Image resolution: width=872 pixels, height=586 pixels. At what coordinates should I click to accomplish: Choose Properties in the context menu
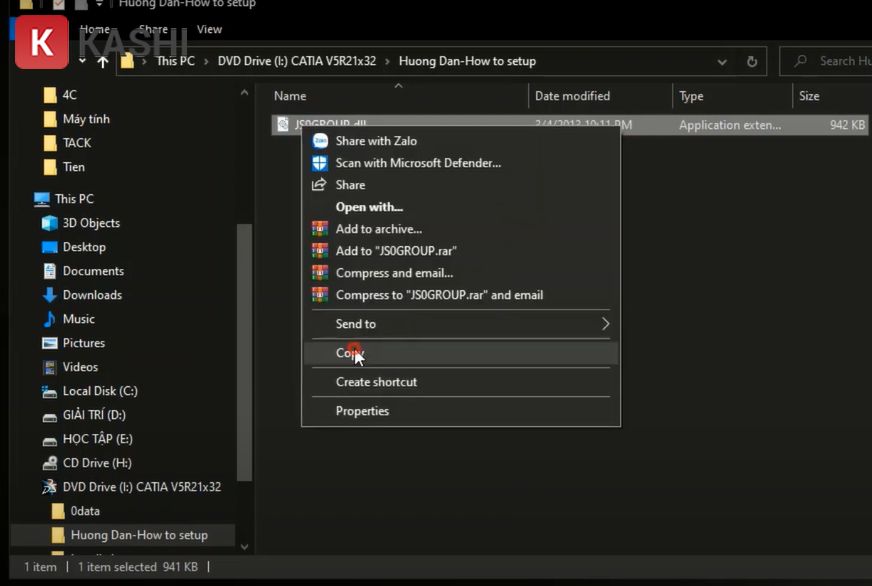[x=362, y=411]
